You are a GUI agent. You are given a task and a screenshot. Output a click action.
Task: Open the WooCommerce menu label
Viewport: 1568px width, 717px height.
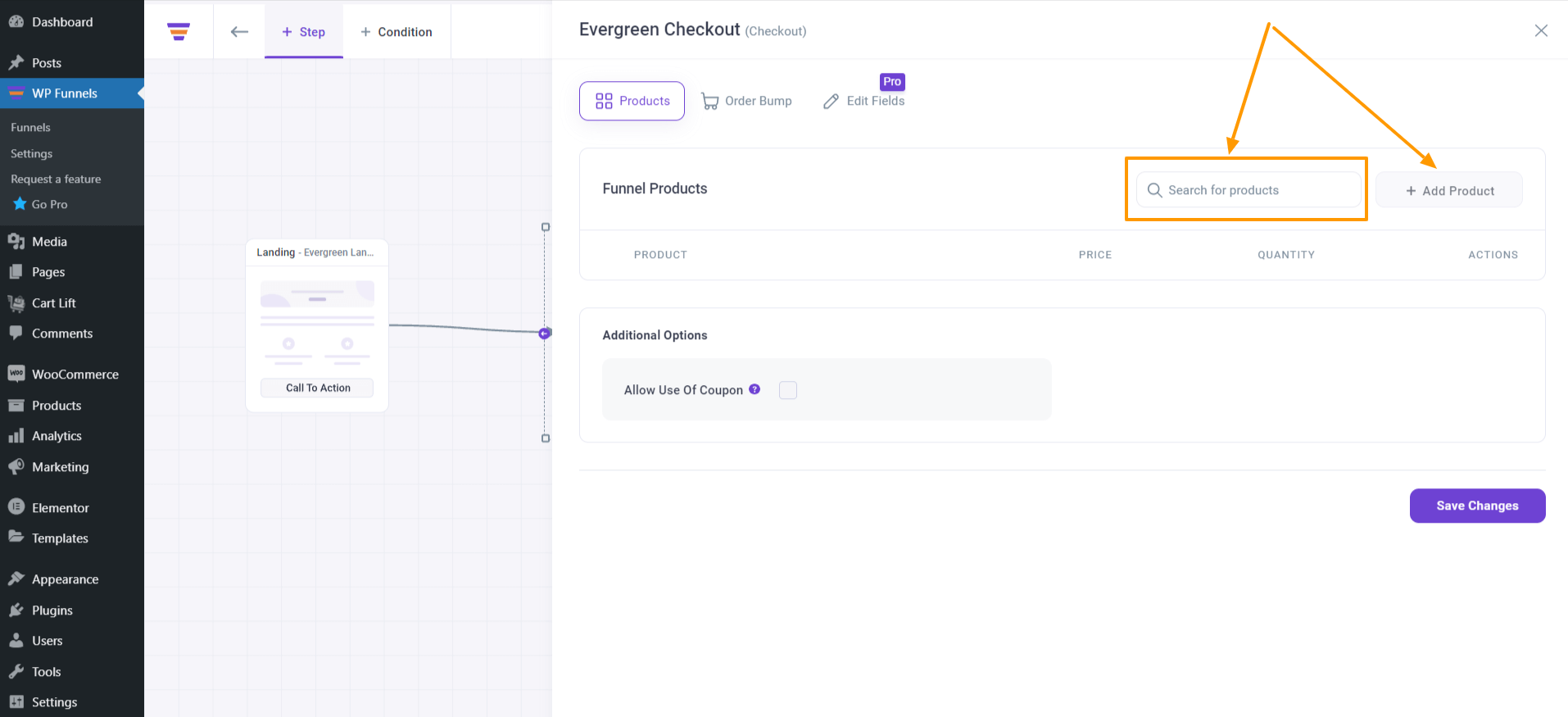[75, 374]
